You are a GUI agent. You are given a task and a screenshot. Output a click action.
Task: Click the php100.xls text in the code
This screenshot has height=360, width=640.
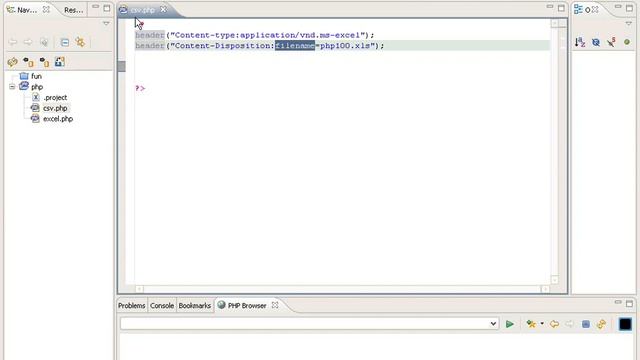345,46
